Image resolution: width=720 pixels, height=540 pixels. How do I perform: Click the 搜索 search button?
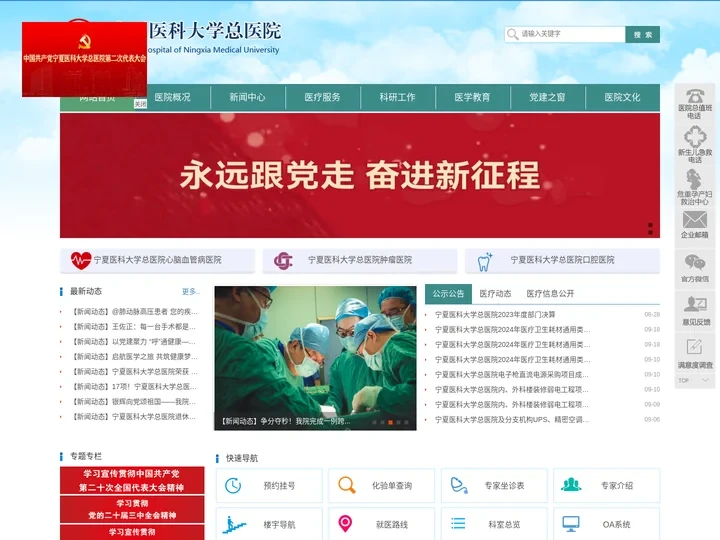(642, 34)
